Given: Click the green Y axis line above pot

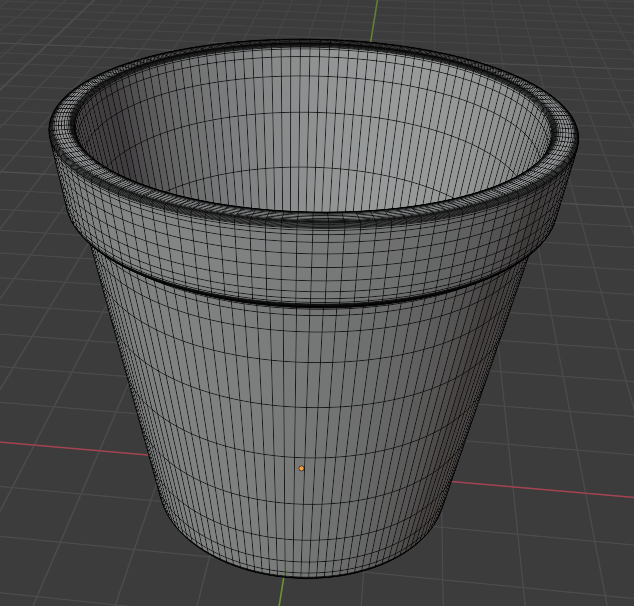Looking at the screenshot, I should (x=374, y=20).
